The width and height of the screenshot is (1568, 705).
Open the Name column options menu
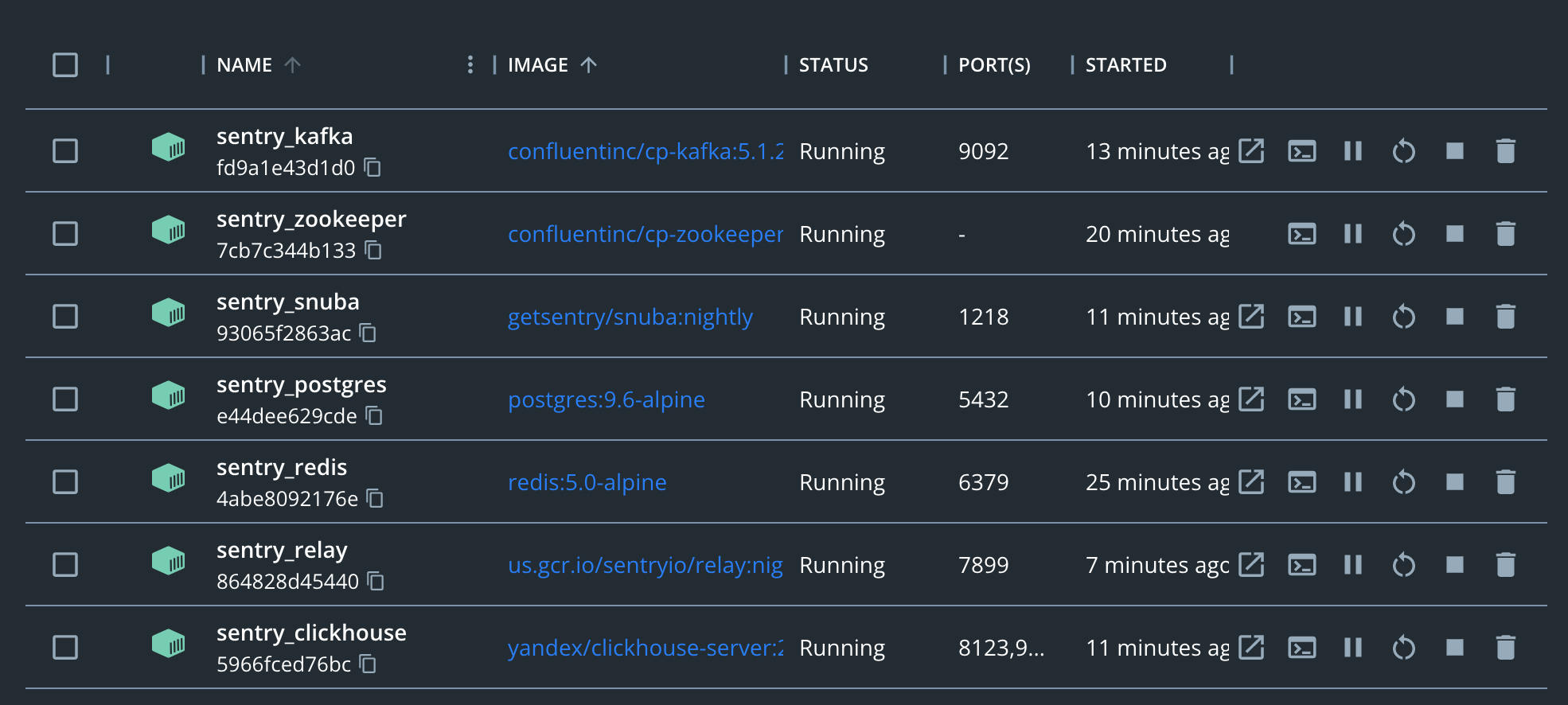point(470,64)
